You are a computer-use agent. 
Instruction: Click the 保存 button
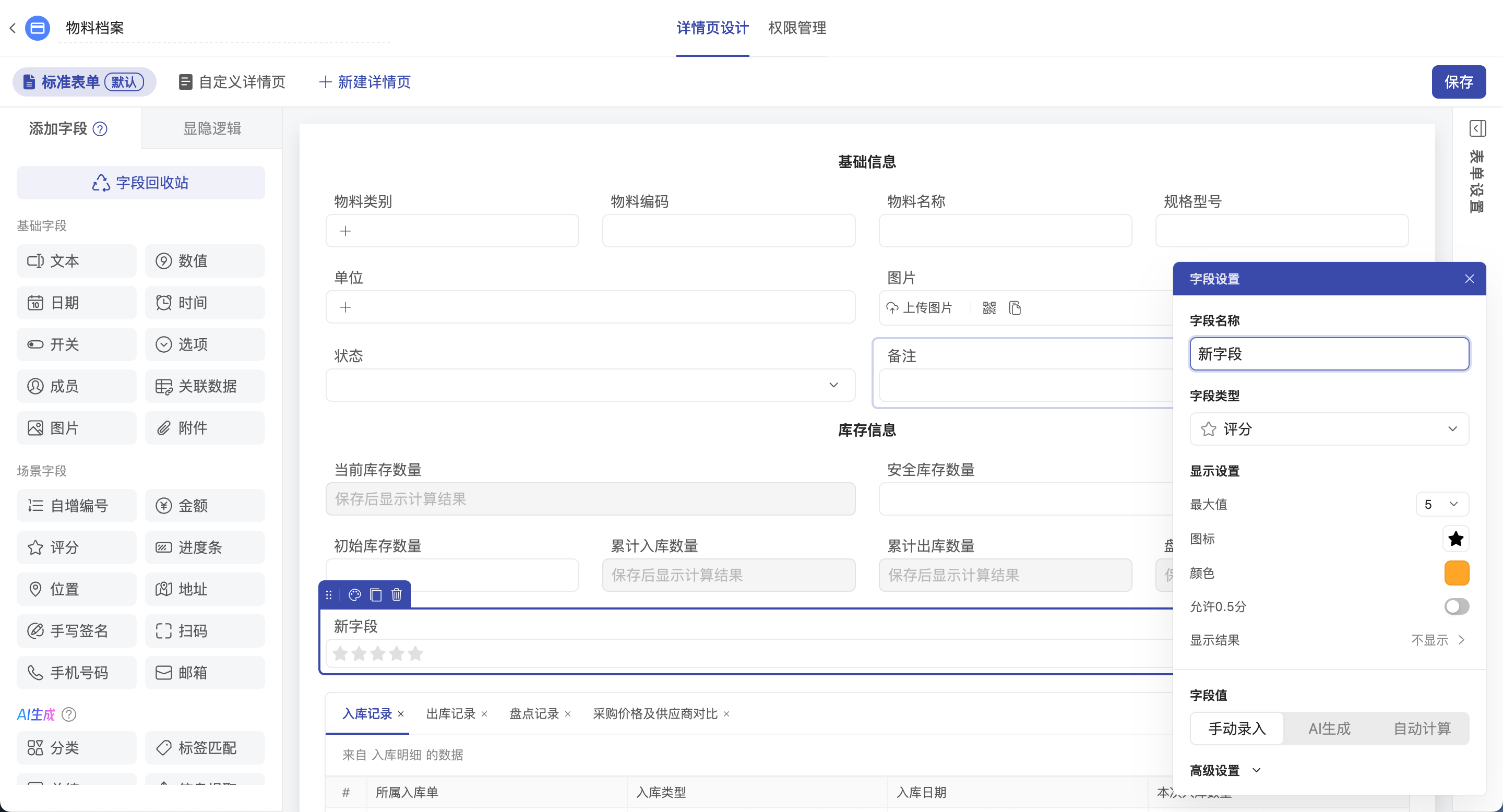(x=1458, y=81)
